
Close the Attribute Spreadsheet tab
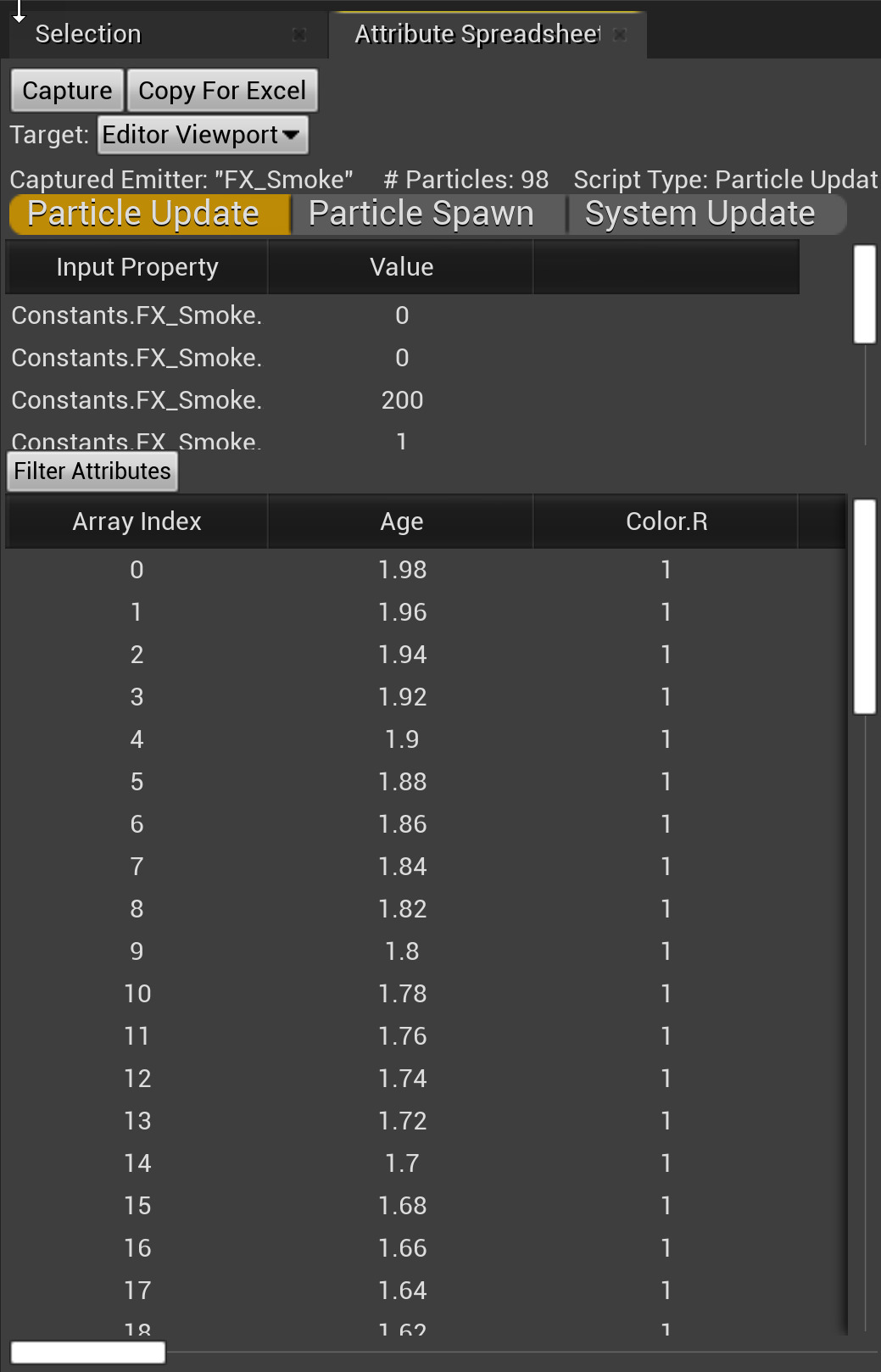(620, 35)
